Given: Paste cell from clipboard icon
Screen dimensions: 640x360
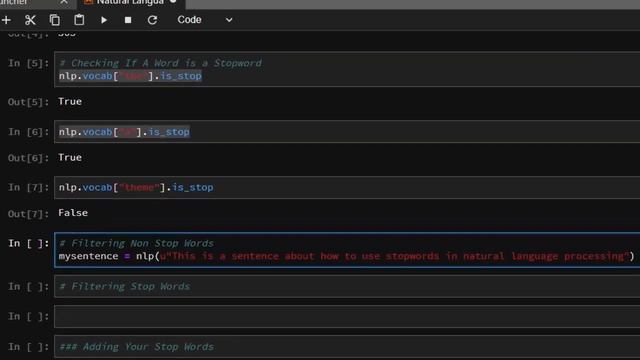Looking at the screenshot, I should point(79,20).
